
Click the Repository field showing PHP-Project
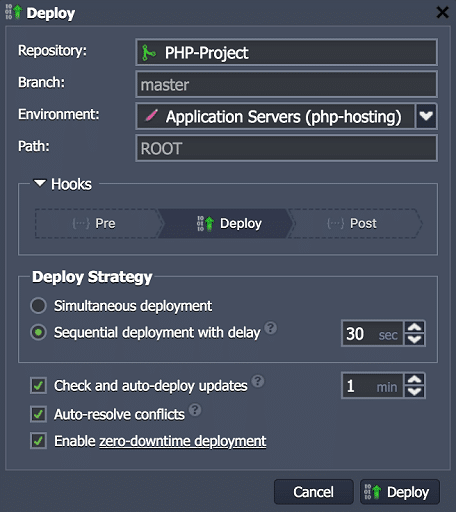pyautogui.click(x=286, y=52)
